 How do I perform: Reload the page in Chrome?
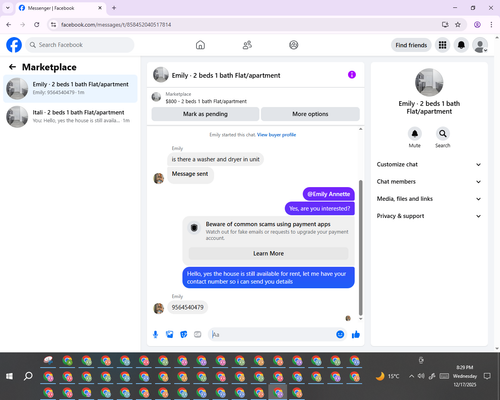click(x=37, y=24)
